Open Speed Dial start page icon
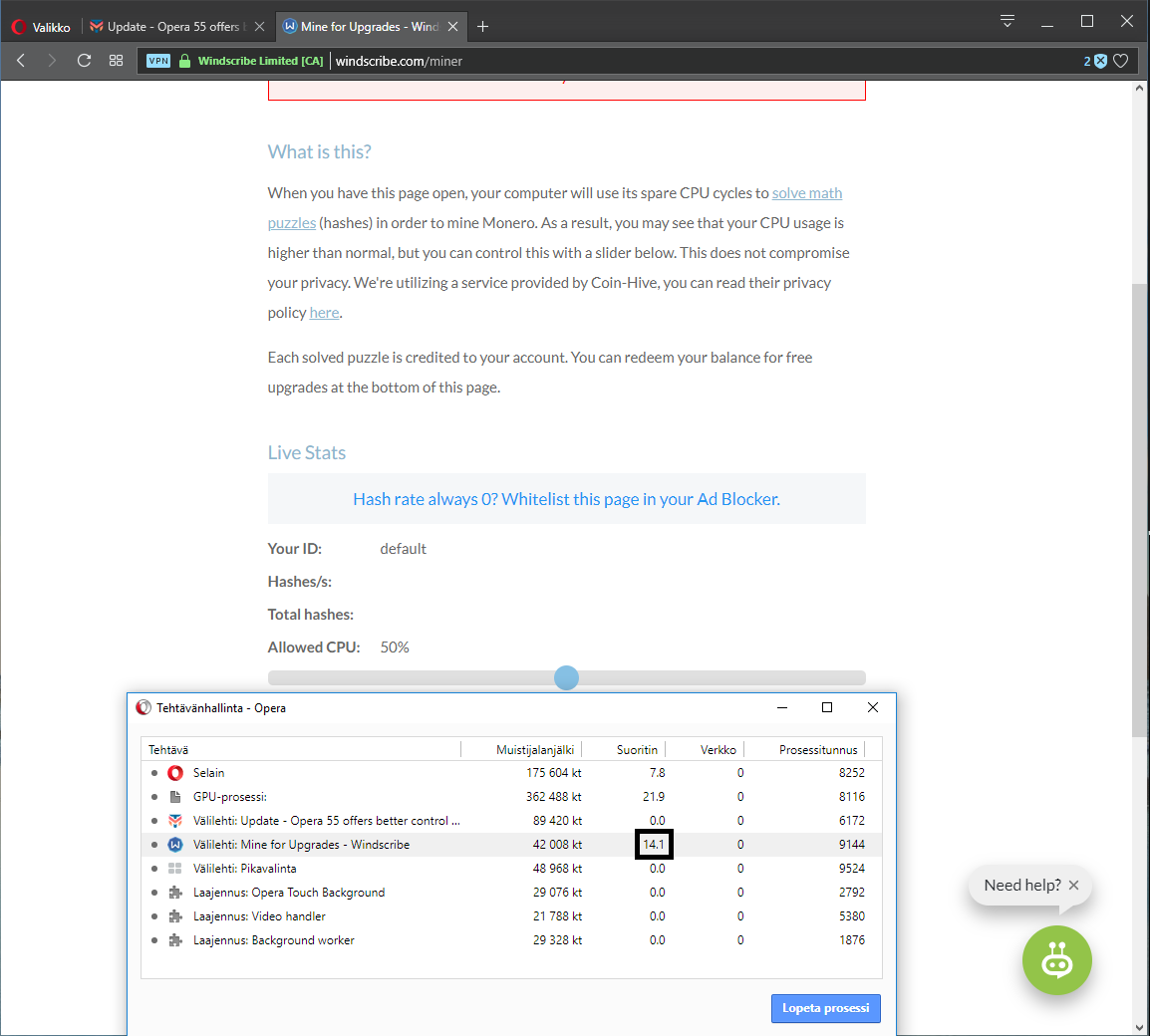Image resolution: width=1150 pixels, height=1036 pixels. coord(116,61)
